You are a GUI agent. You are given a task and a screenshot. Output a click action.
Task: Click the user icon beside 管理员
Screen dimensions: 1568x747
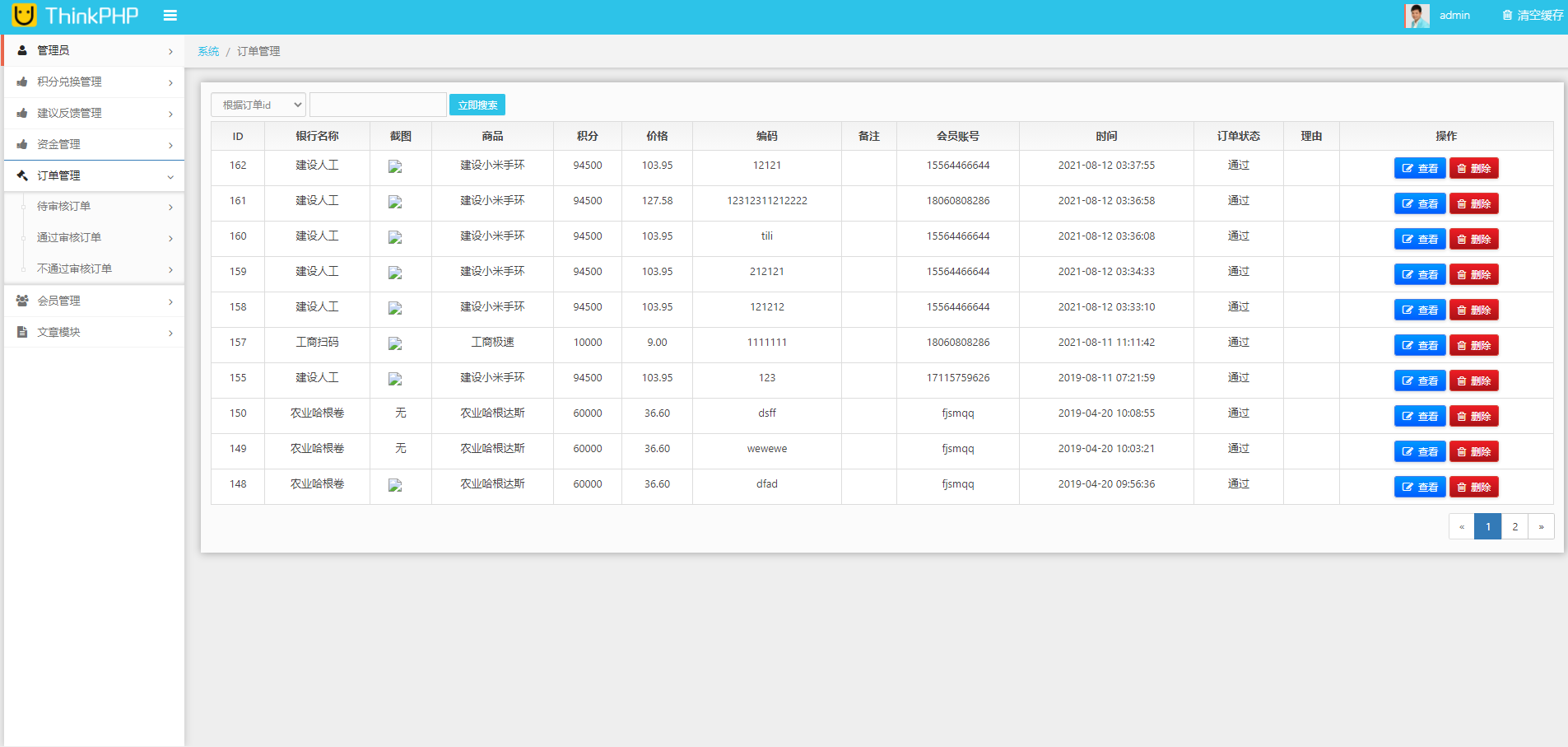22,50
